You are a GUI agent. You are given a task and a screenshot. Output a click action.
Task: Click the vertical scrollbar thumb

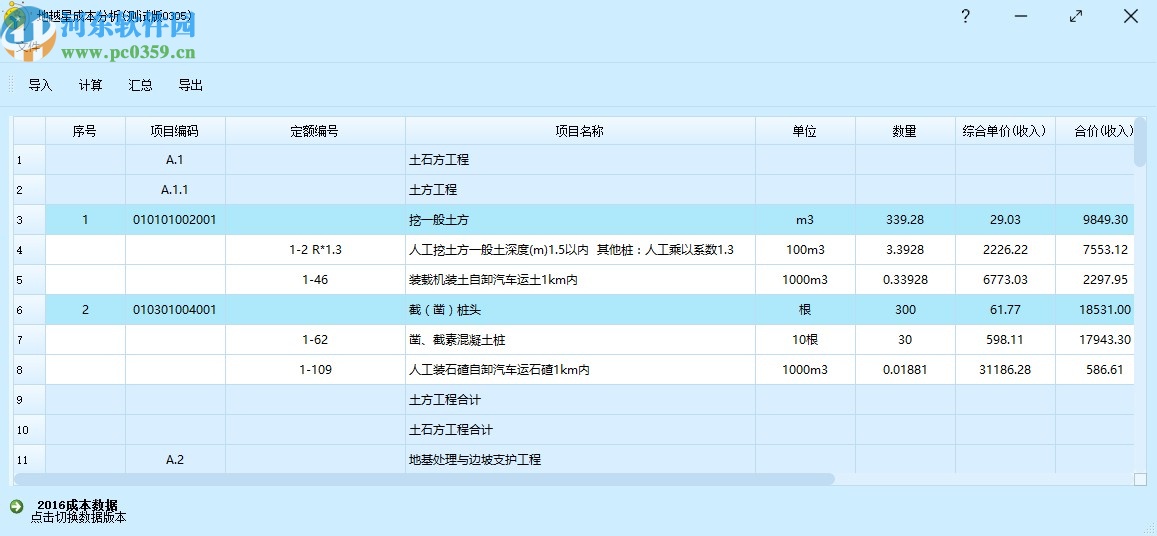[x=1141, y=142]
